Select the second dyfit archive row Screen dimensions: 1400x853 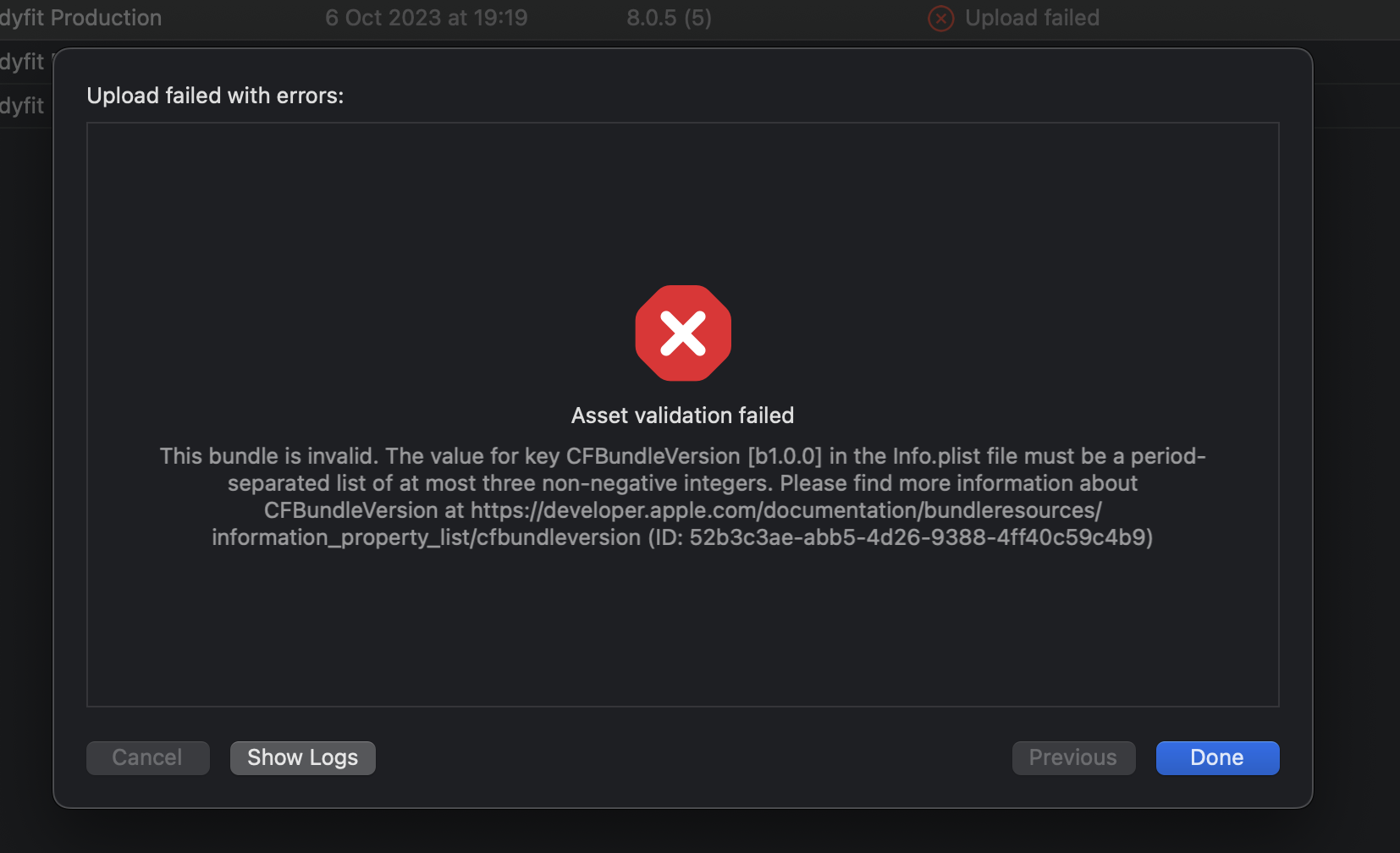coord(22,62)
